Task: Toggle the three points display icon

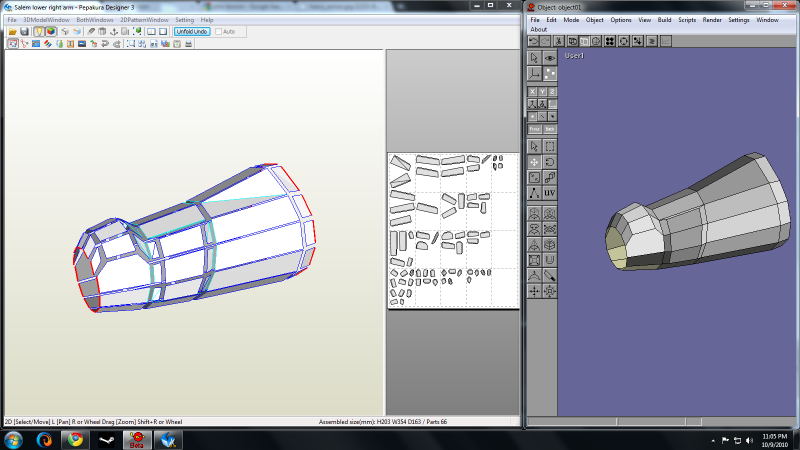Action: pyautogui.click(x=549, y=74)
